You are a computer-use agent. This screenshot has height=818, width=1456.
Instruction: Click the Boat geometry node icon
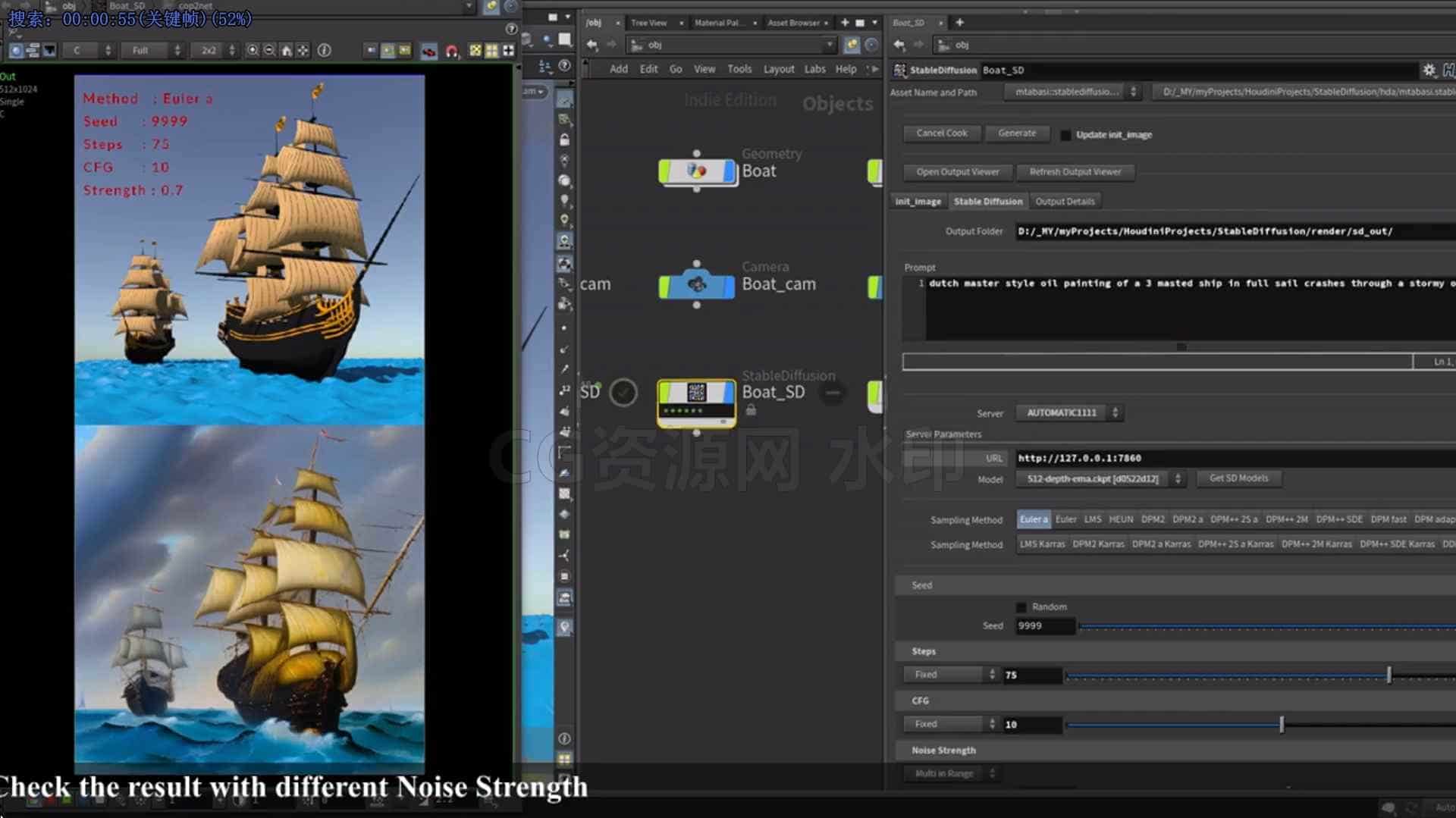pos(697,171)
